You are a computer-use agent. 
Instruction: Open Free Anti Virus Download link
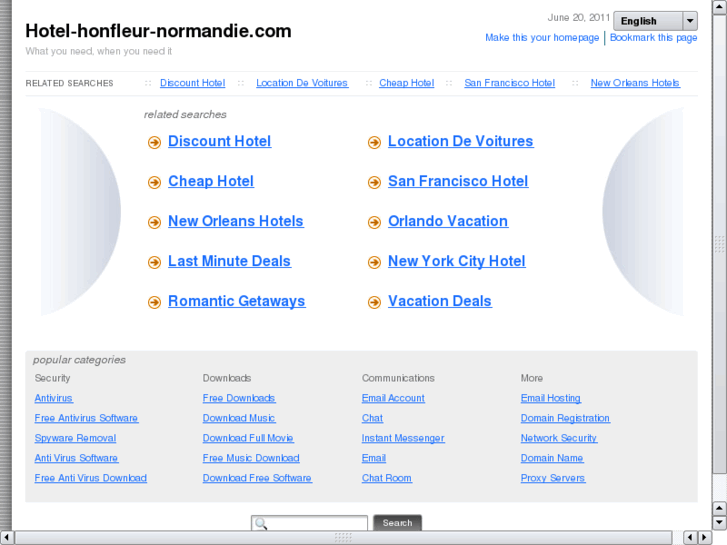click(x=90, y=478)
